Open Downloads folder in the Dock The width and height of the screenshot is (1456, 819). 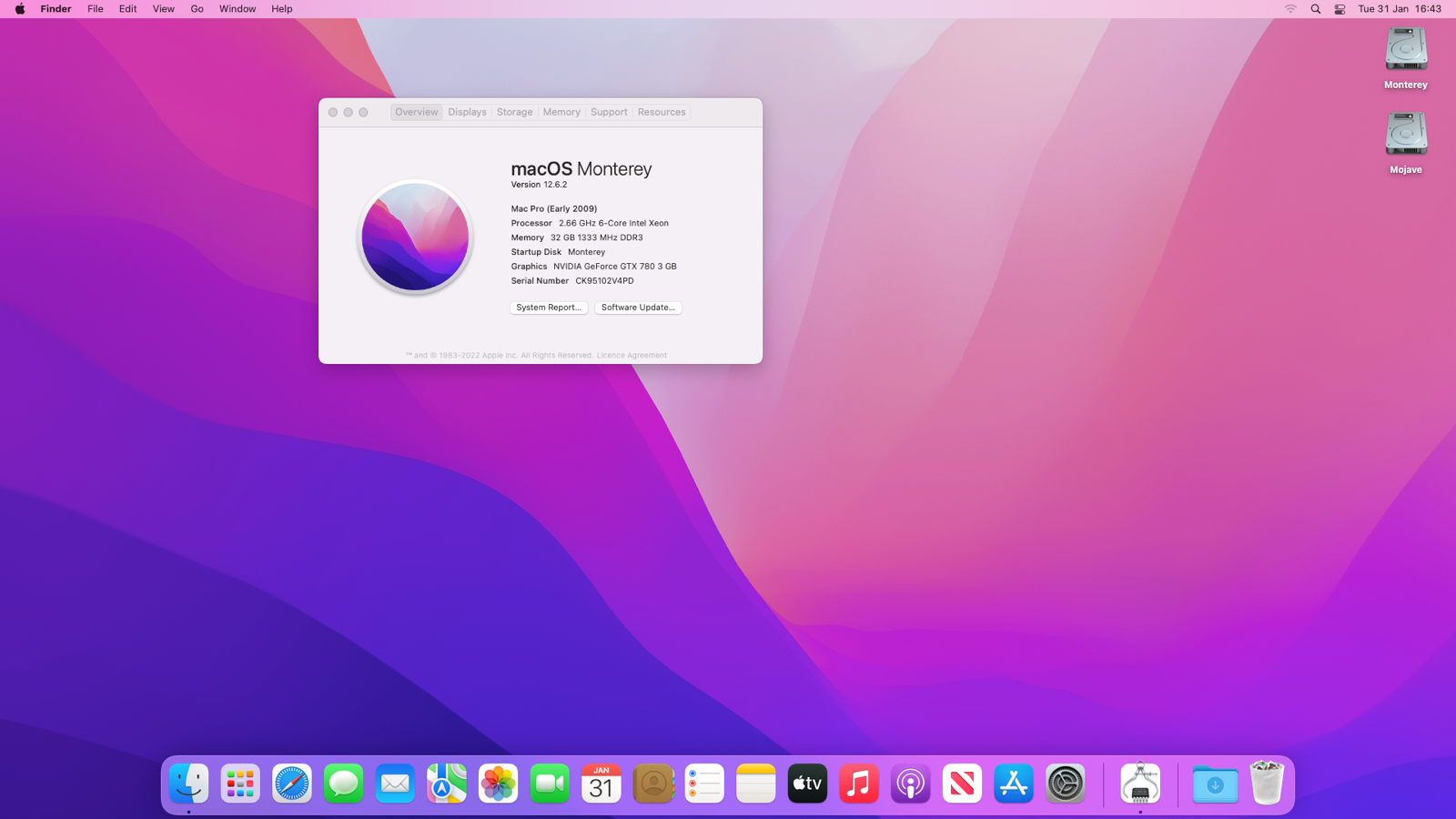1215,784
